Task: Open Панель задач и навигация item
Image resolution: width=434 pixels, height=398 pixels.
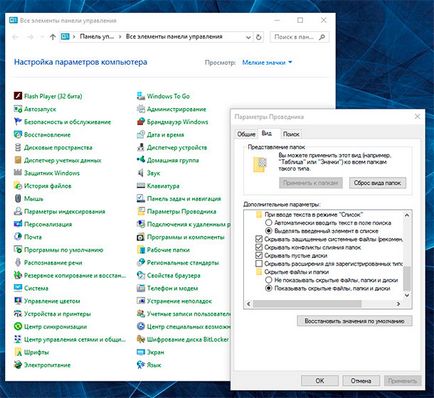Action: [184, 199]
